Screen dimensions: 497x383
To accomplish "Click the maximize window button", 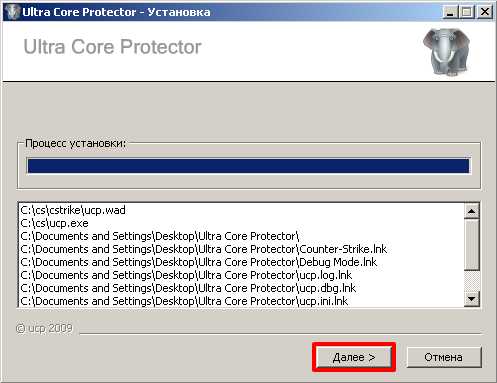I will pos(467,12).
